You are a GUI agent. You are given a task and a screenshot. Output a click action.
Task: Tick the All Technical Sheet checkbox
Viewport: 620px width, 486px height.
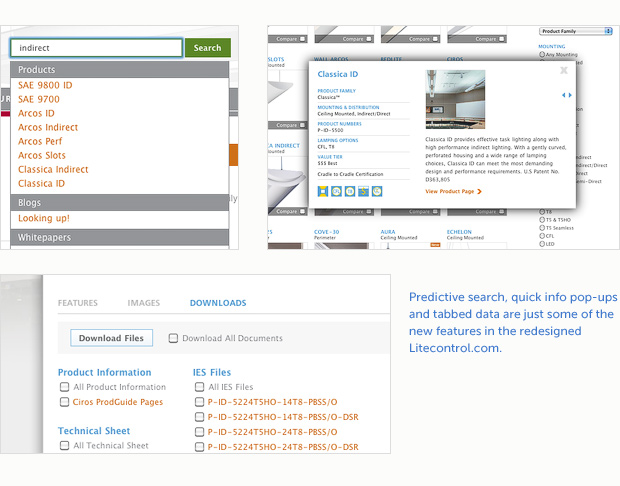[x=64, y=445]
